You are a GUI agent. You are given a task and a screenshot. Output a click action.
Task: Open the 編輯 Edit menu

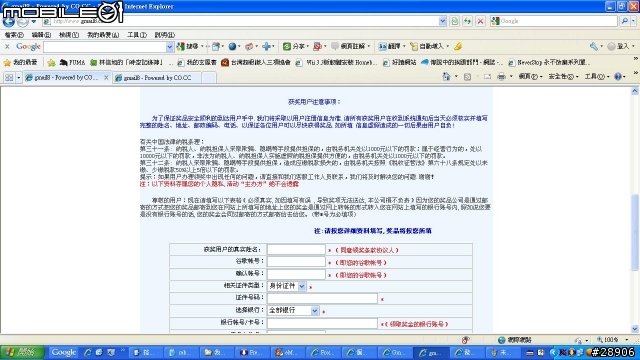tap(41, 35)
